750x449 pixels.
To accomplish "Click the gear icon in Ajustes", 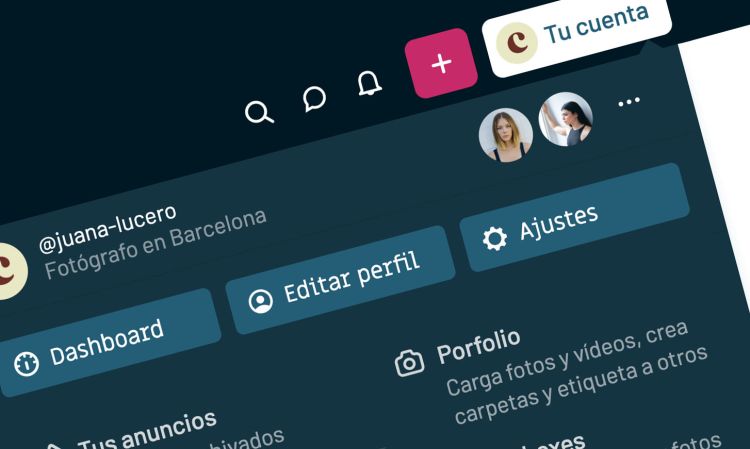I will [x=495, y=238].
